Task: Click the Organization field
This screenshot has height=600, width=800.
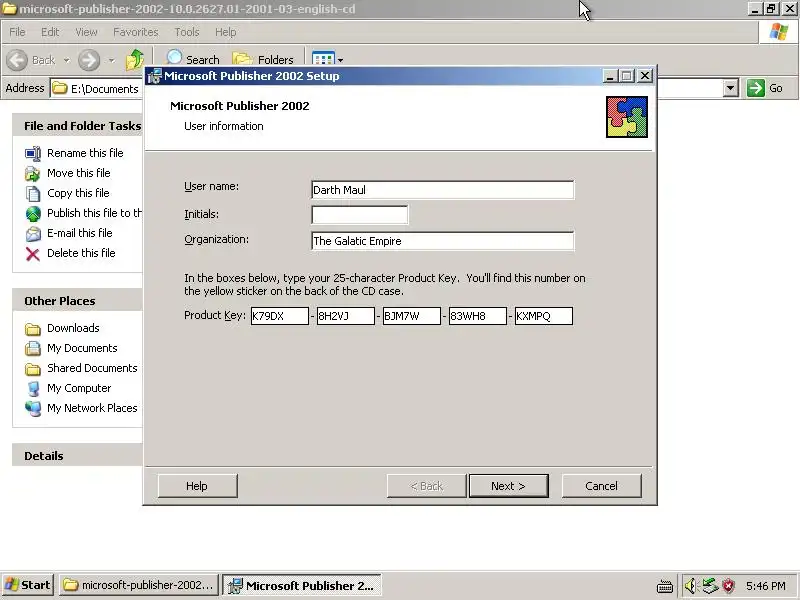Action: (442, 241)
